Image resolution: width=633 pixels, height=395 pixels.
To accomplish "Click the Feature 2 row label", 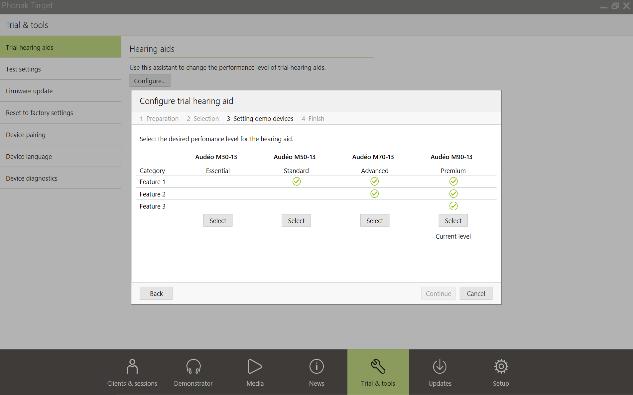I will pos(152,194).
